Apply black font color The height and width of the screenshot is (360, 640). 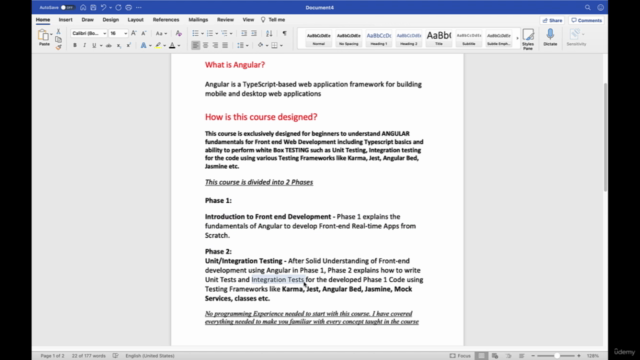tap(172, 45)
